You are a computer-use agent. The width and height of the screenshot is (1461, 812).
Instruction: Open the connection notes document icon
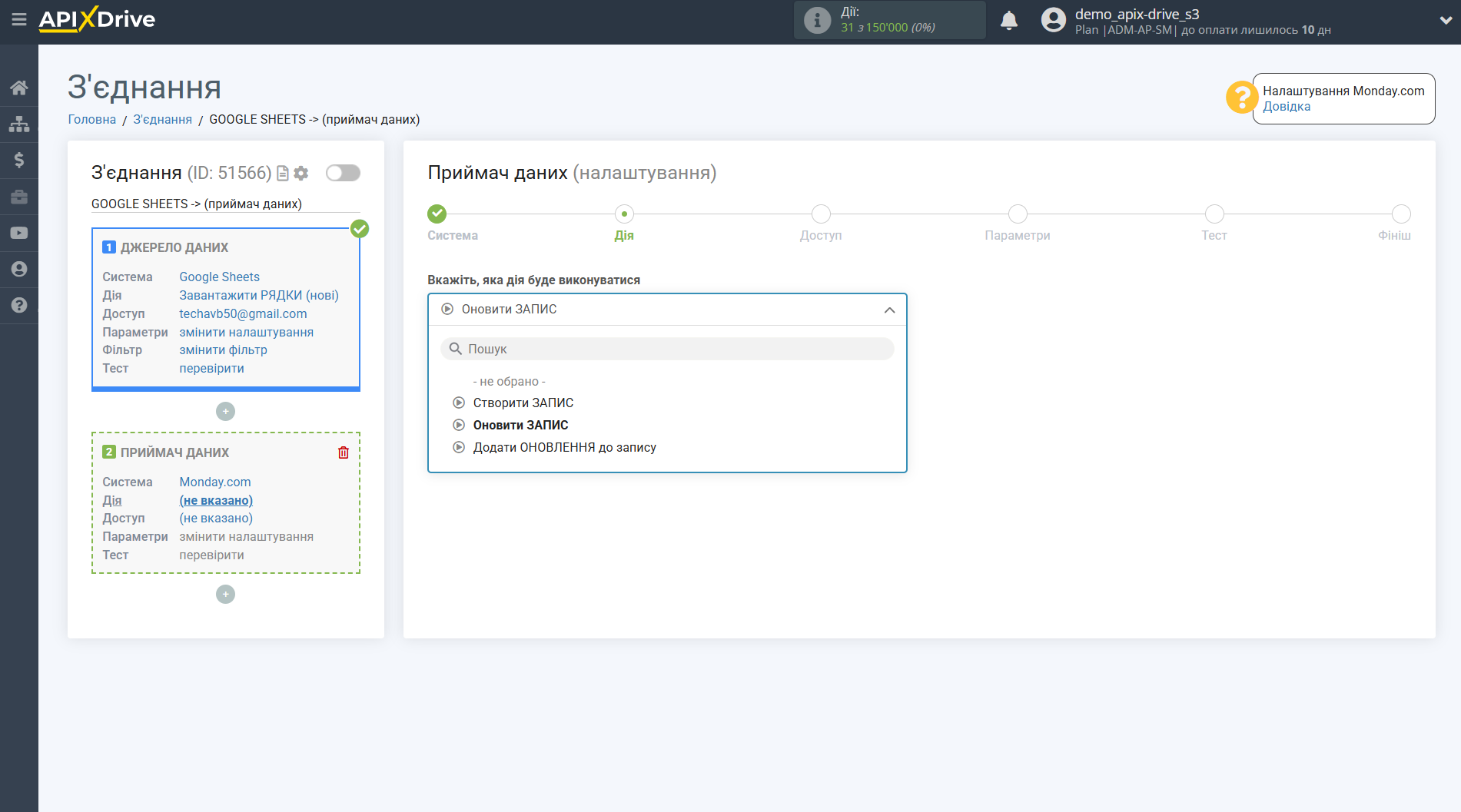coord(283,174)
